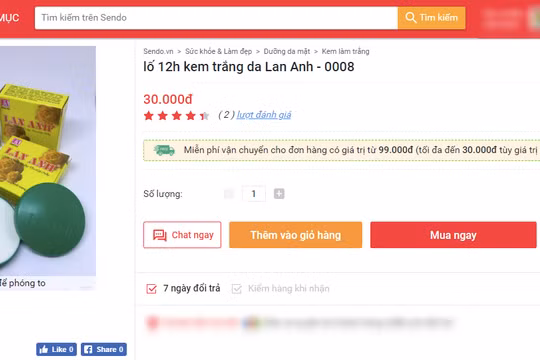This screenshot has height=360, width=540.
Task: Click the Facebook Like button
Action: tap(56, 349)
